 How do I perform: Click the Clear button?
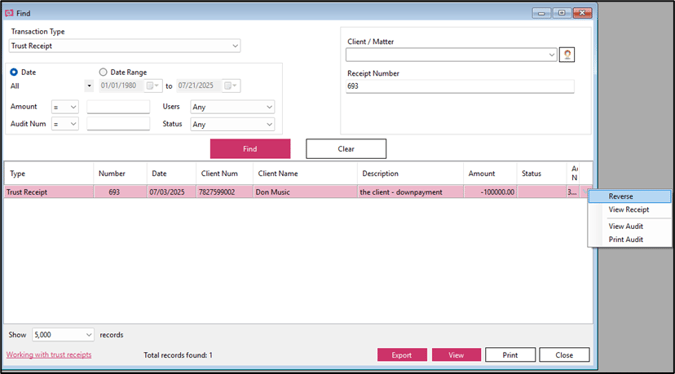tap(346, 148)
